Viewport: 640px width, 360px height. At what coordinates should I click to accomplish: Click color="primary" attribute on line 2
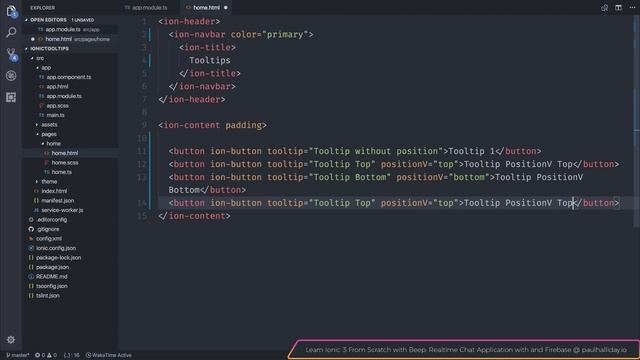click(x=269, y=35)
